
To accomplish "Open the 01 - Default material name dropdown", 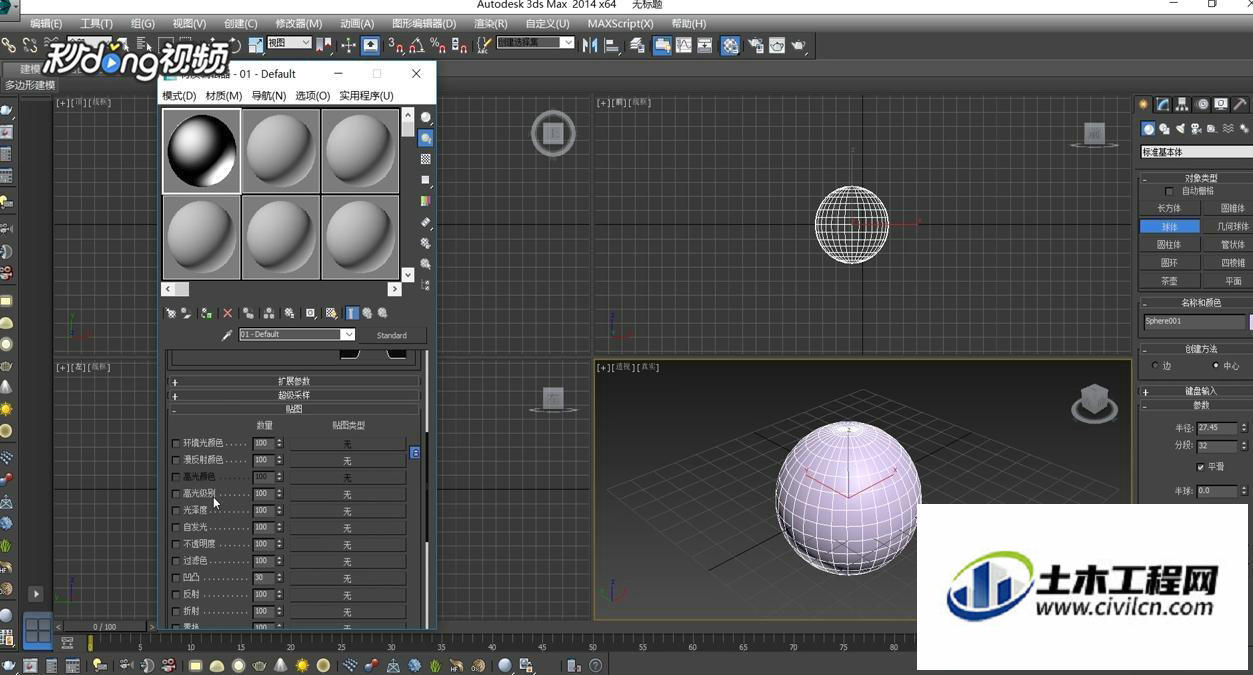I will point(348,335).
